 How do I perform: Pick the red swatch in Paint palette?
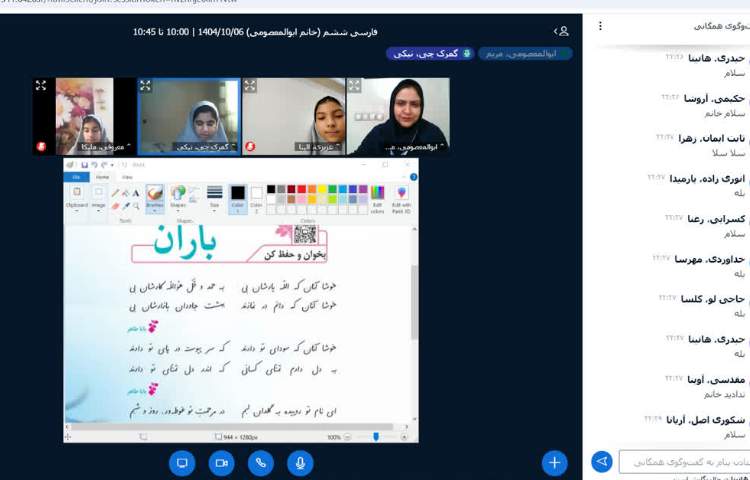[x=301, y=189]
